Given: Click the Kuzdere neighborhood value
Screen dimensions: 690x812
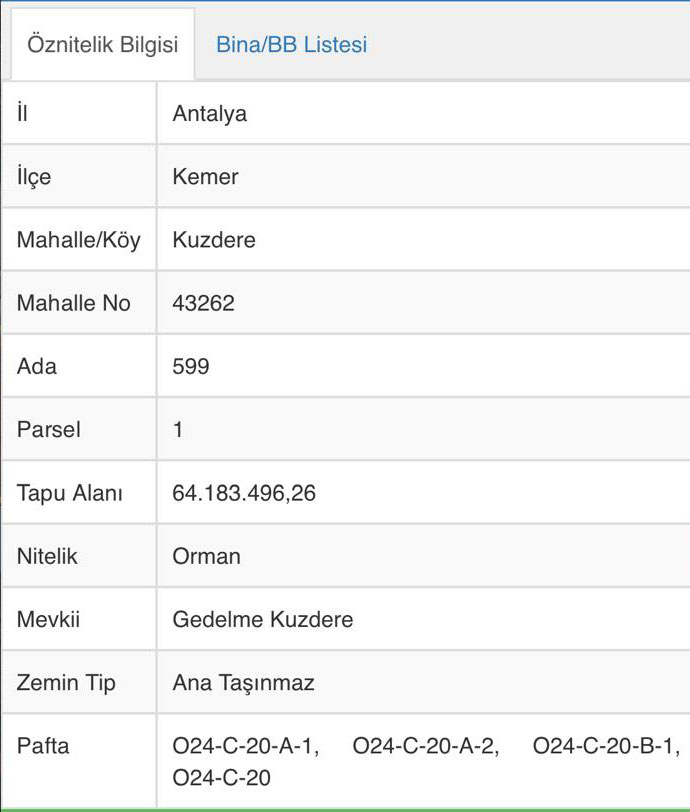Looking at the screenshot, I should 213,240.
